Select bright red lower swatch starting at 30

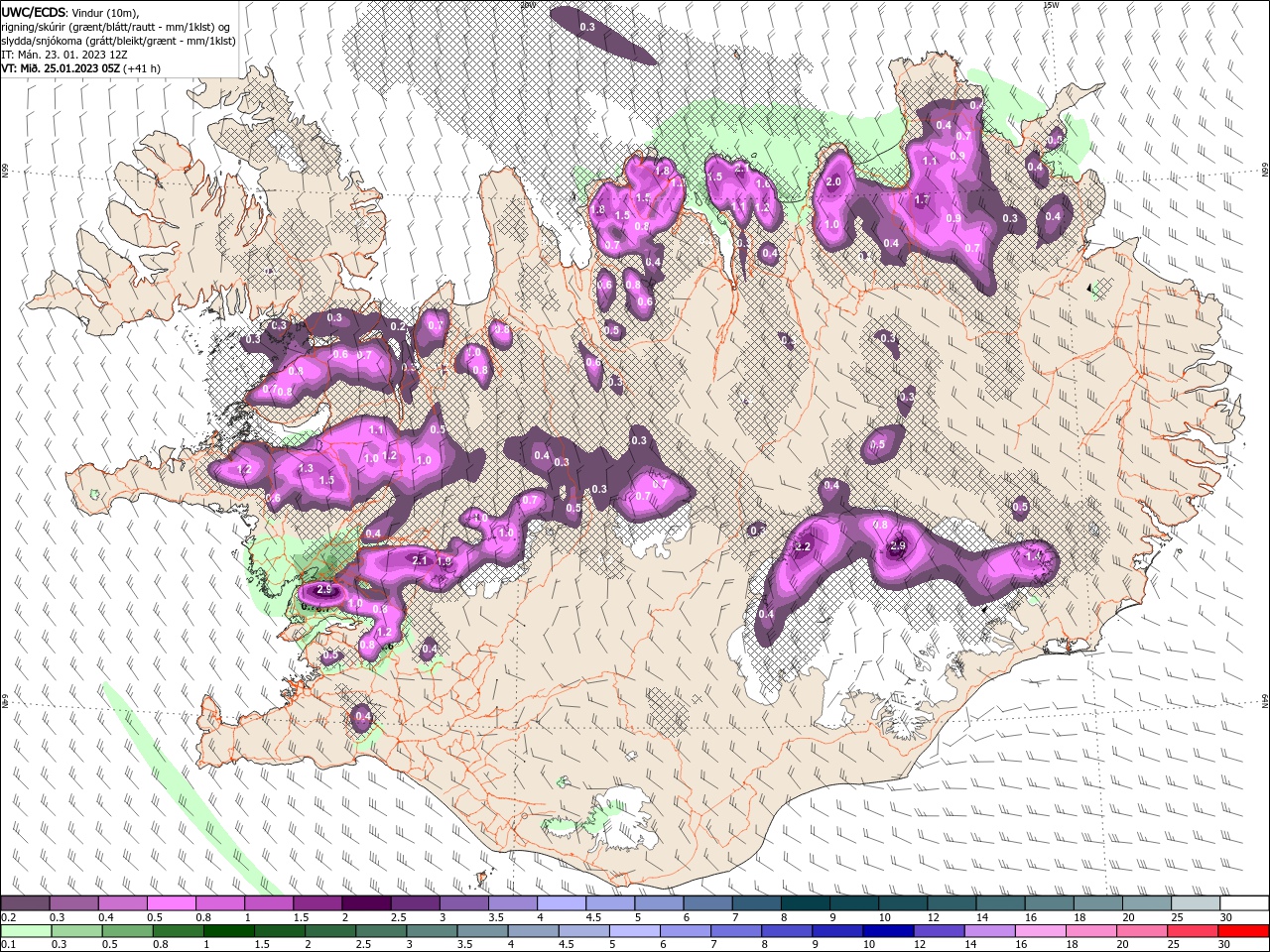(x=1245, y=930)
